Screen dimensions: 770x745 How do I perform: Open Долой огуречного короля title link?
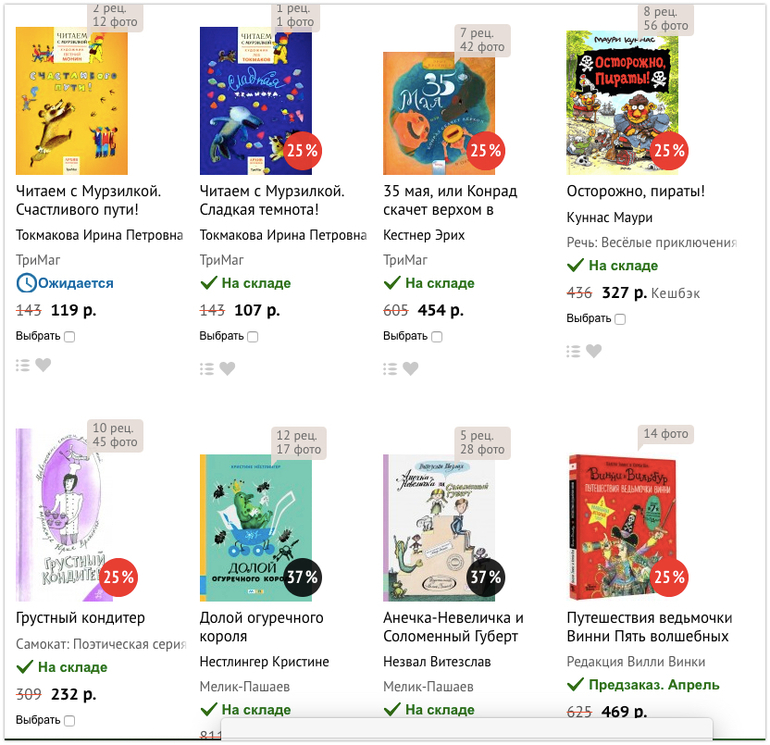click(261, 627)
